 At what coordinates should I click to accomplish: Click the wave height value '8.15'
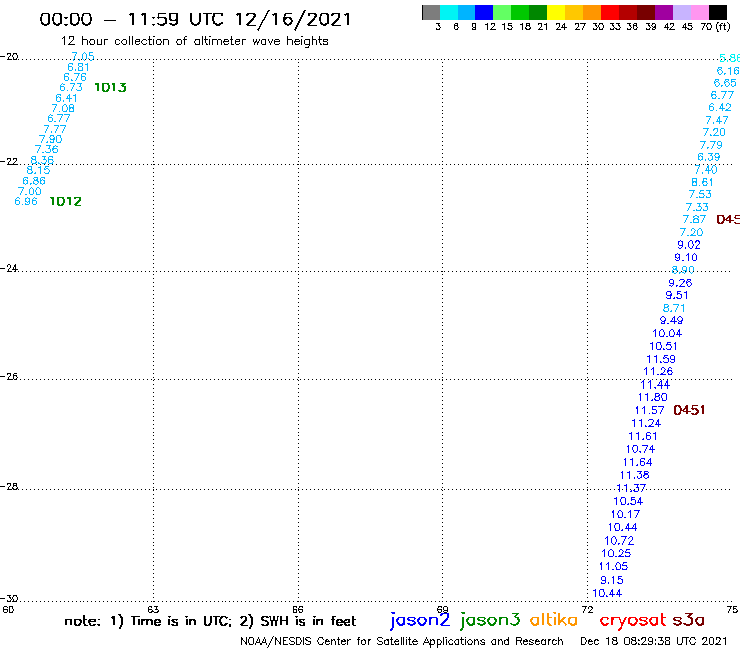[38, 170]
